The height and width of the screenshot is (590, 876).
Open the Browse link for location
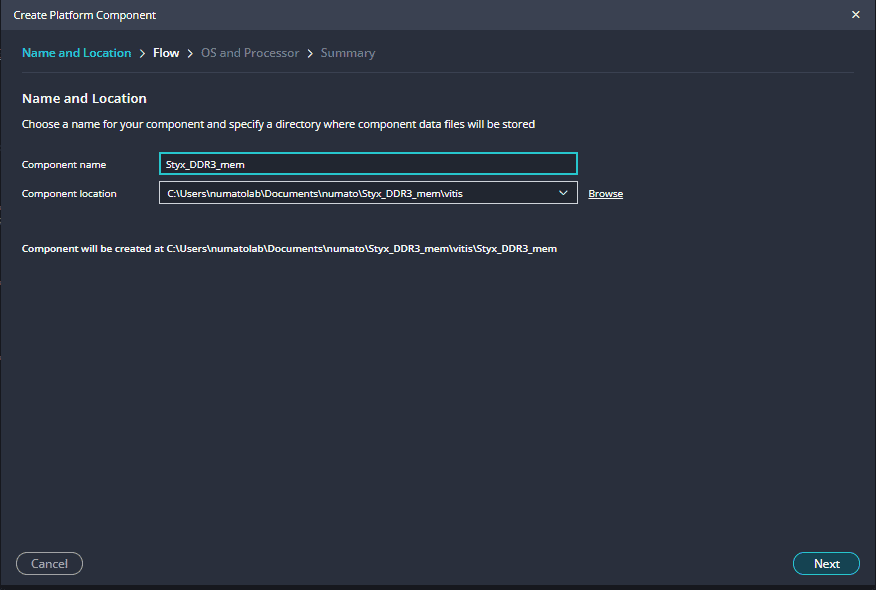pyautogui.click(x=605, y=194)
